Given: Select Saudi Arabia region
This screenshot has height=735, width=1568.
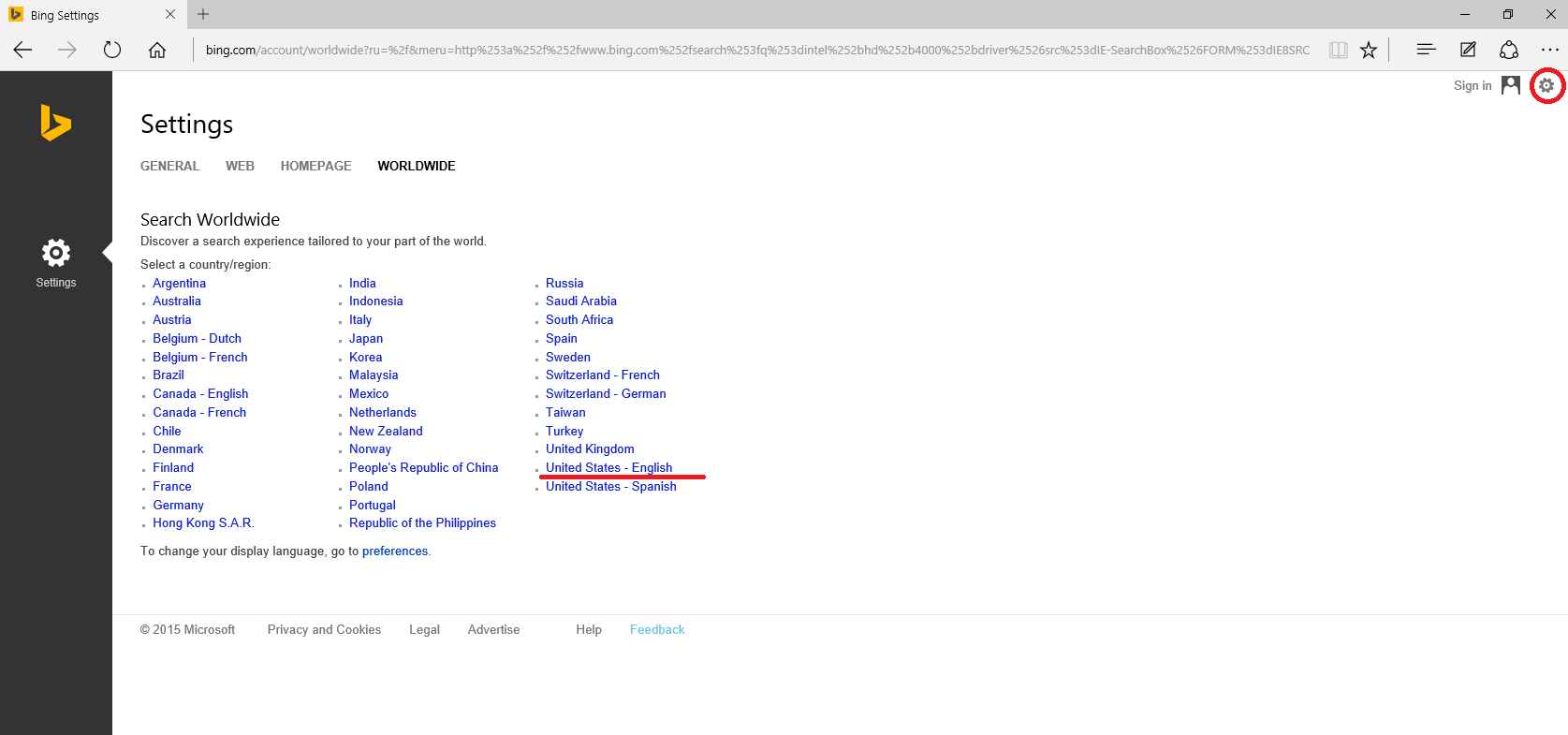Looking at the screenshot, I should click(x=581, y=301).
